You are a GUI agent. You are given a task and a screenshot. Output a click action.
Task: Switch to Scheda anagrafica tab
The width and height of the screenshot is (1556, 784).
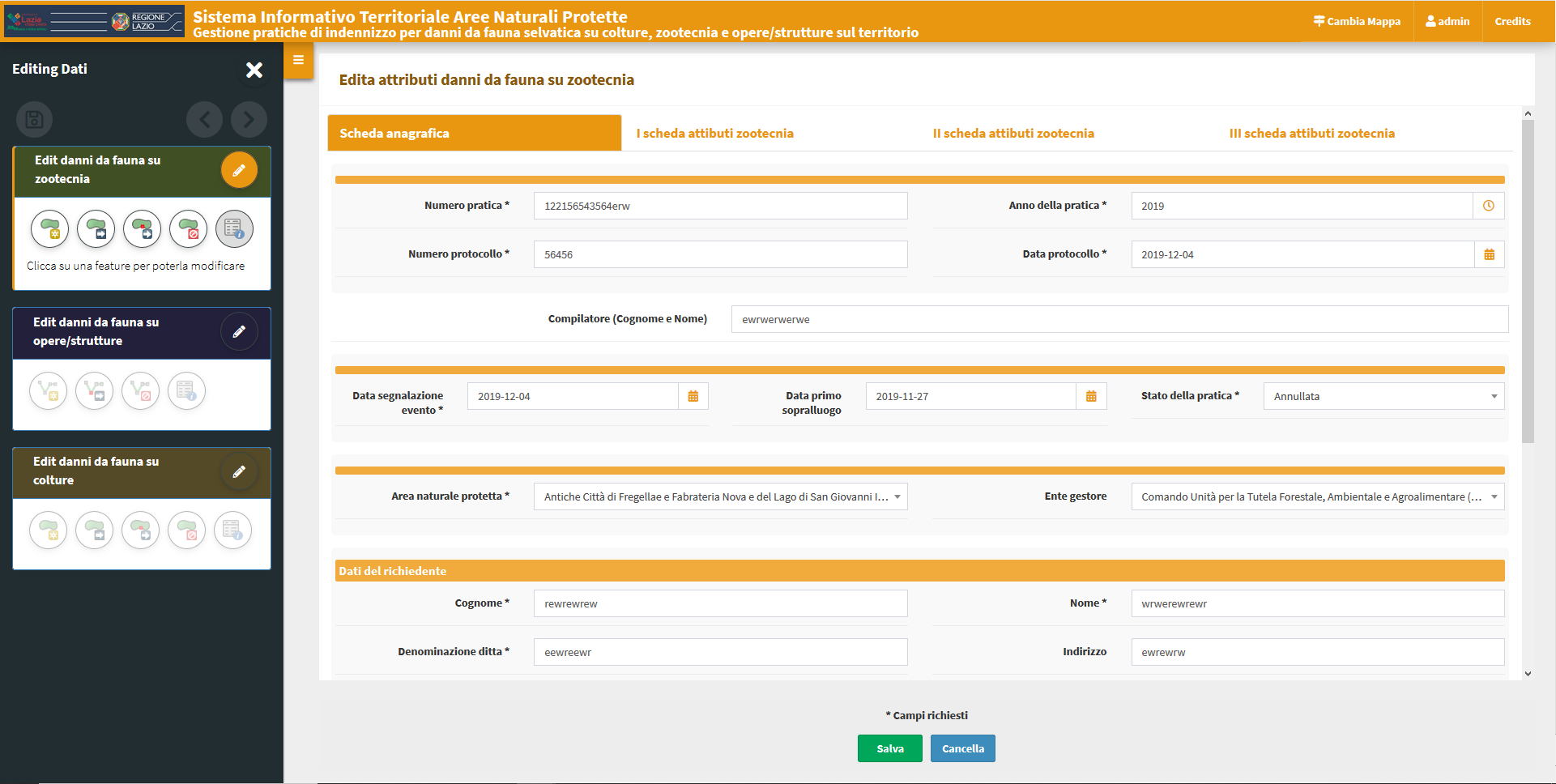(x=475, y=133)
